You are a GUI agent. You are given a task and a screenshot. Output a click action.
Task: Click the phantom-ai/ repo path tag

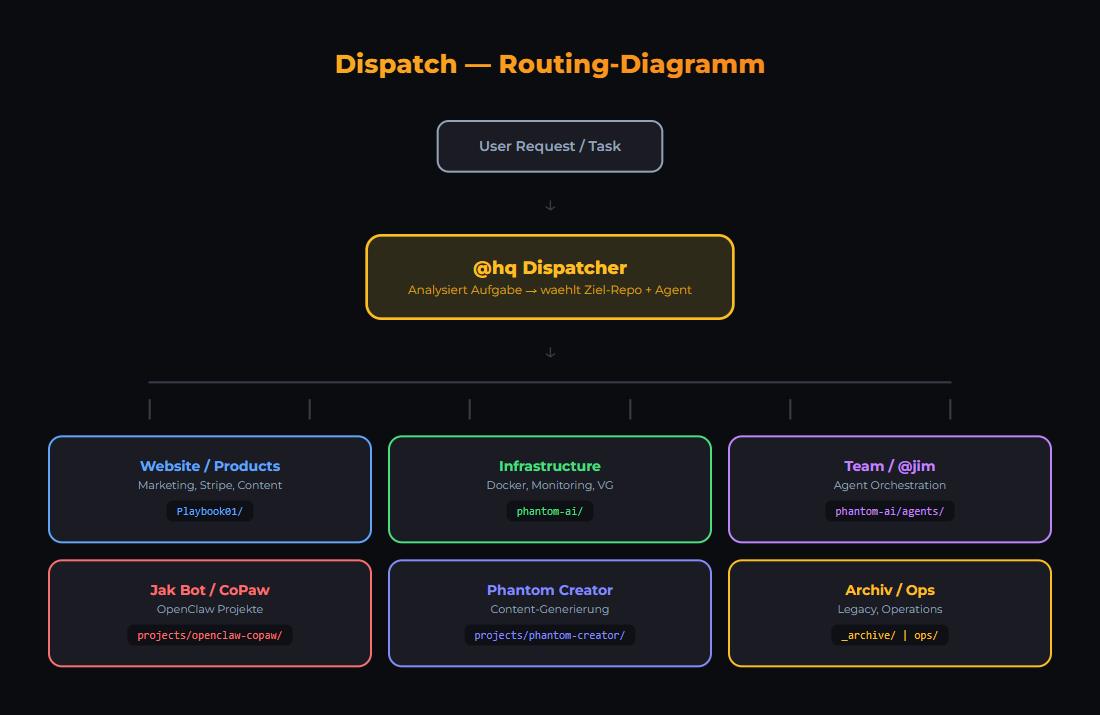[550, 511]
